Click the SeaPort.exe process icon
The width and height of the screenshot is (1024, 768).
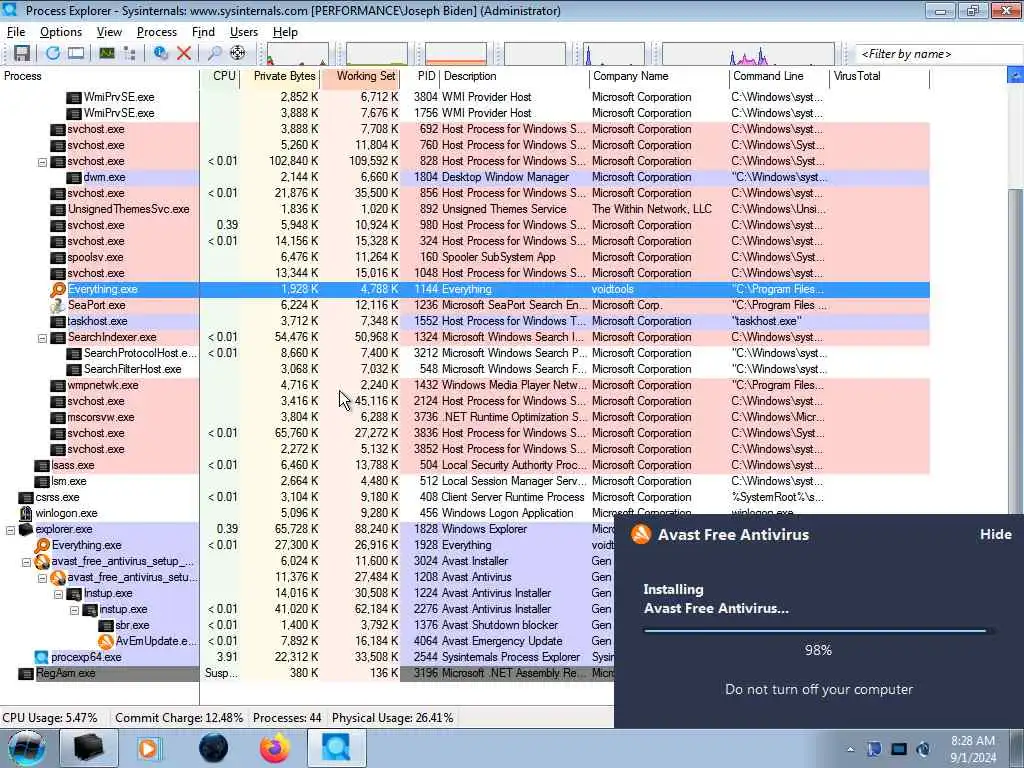coord(58,305)
